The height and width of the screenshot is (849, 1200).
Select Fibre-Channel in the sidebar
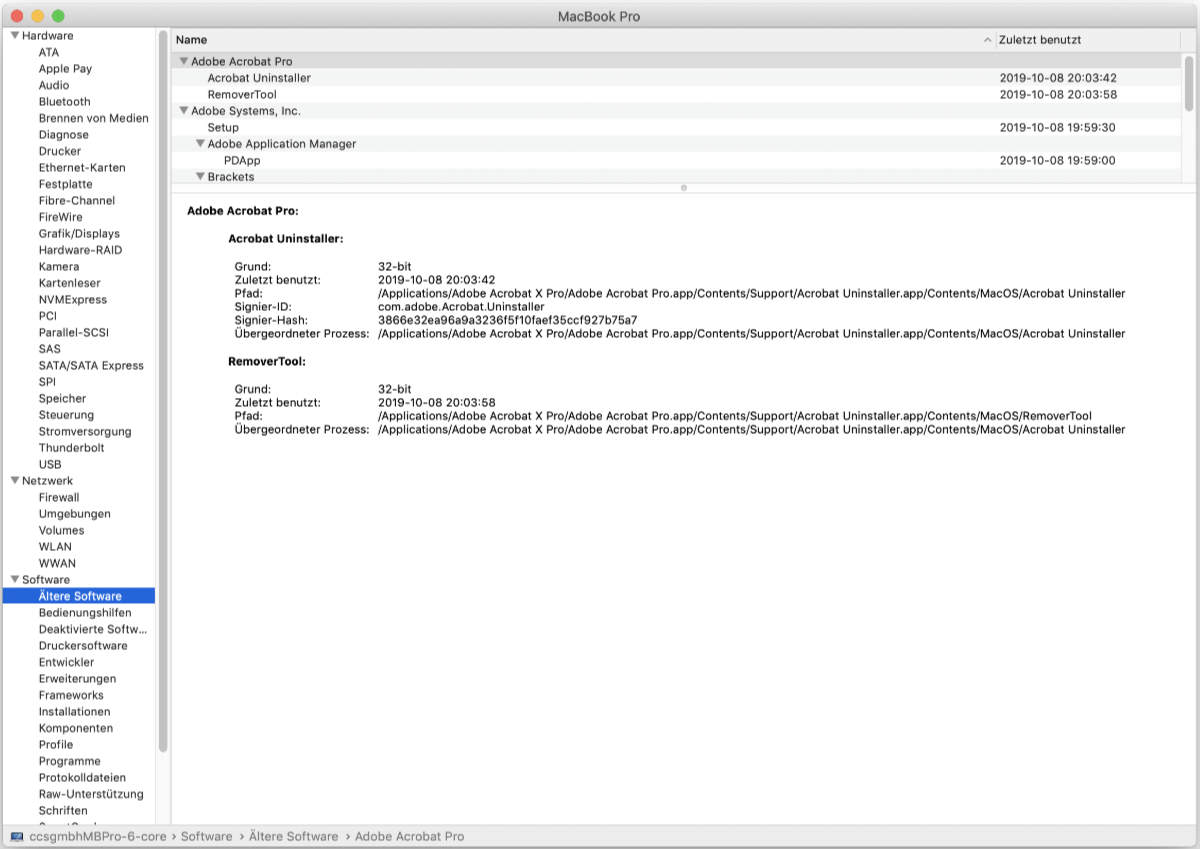77,201
